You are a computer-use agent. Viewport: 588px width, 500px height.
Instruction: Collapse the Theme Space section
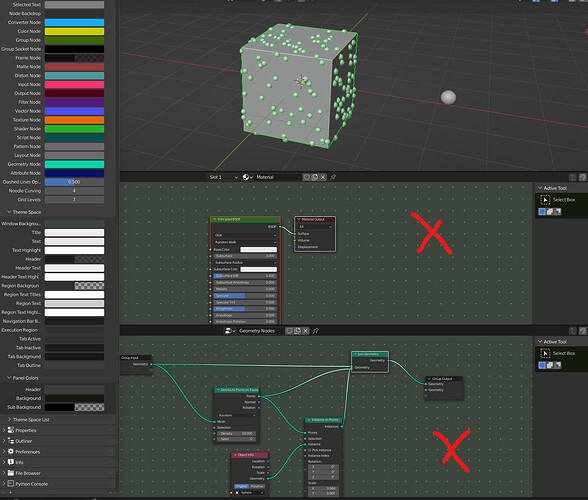(x=9, y=212)
